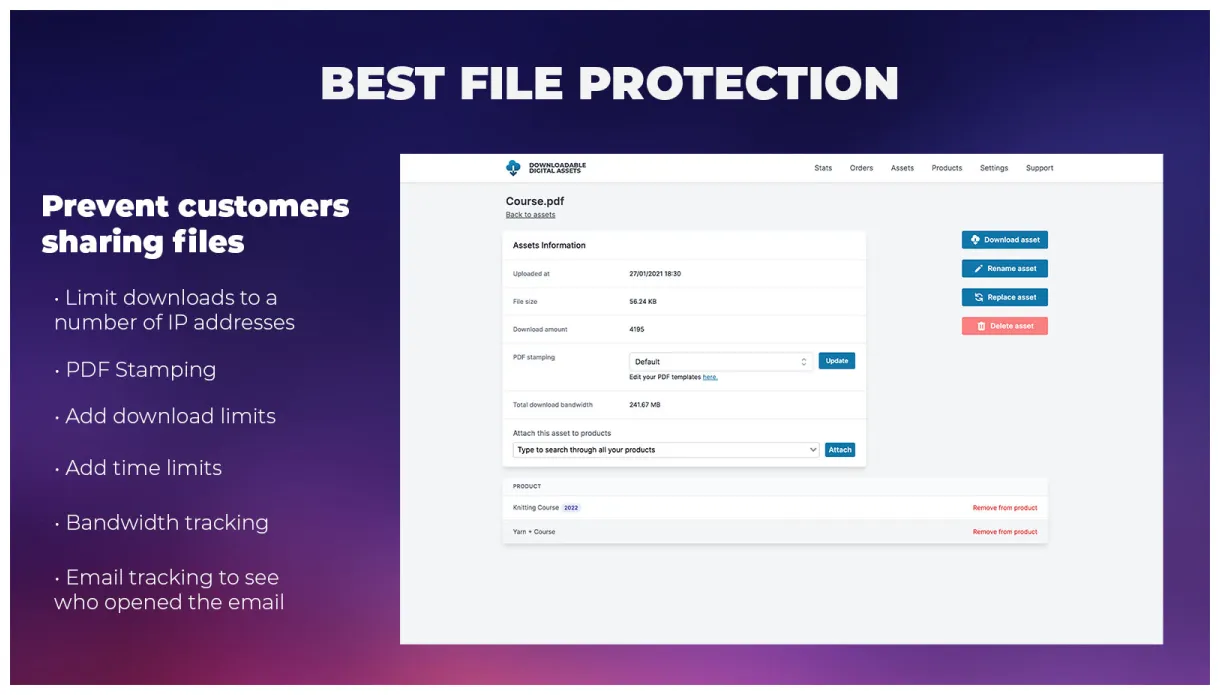The height and width of the screenshot is (695, 1220).
Task: Click the trash icon on Delete asset
Action: [981, 326]
